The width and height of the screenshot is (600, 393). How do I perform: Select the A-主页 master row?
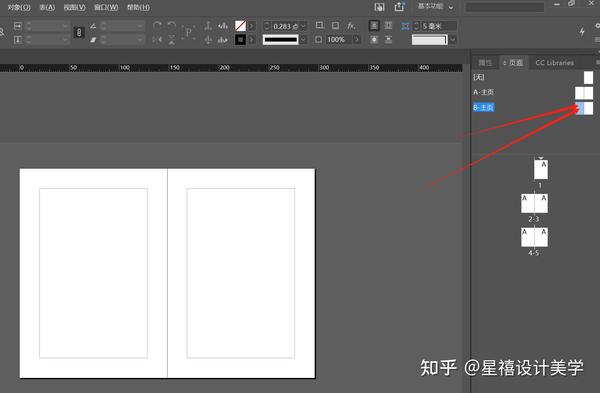pyautogui.click(x=533, y=92)
